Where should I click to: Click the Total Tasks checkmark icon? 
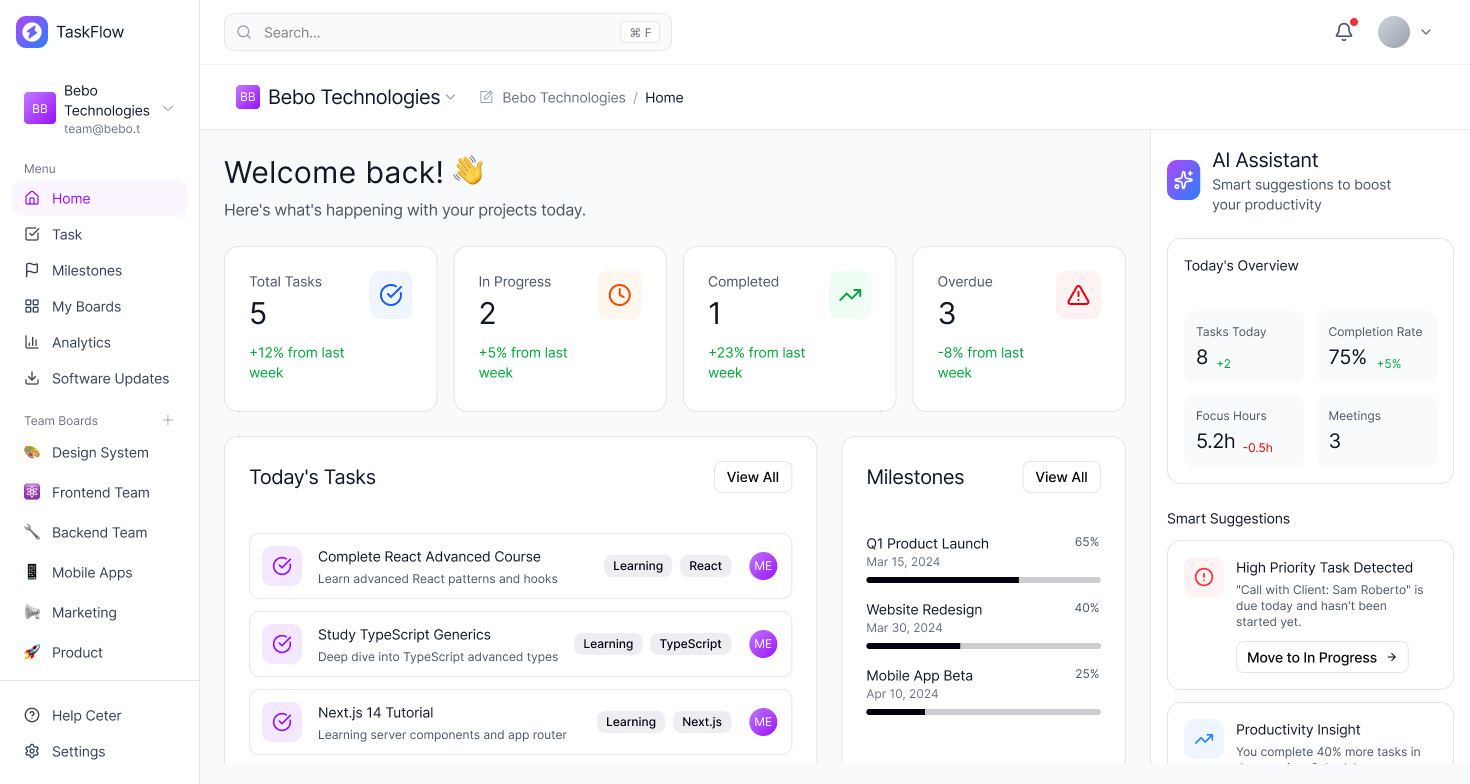coord(390,295)
